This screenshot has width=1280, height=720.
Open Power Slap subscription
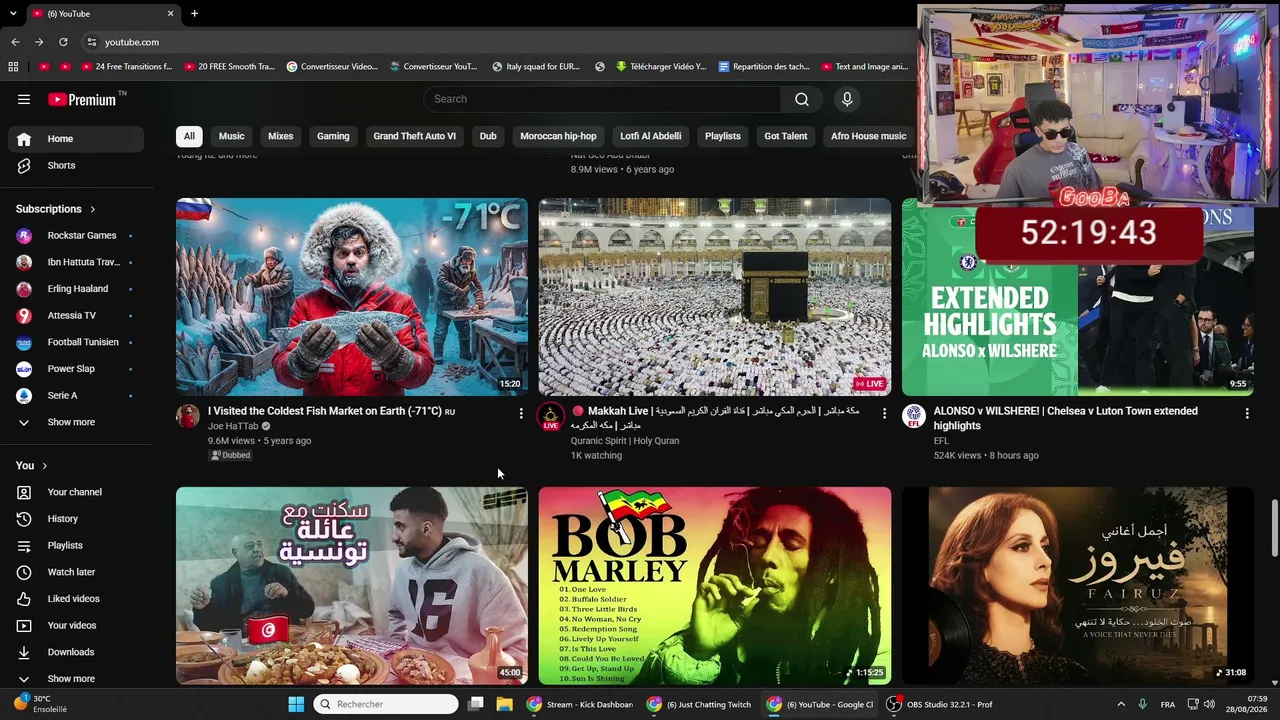coord(76,369)
